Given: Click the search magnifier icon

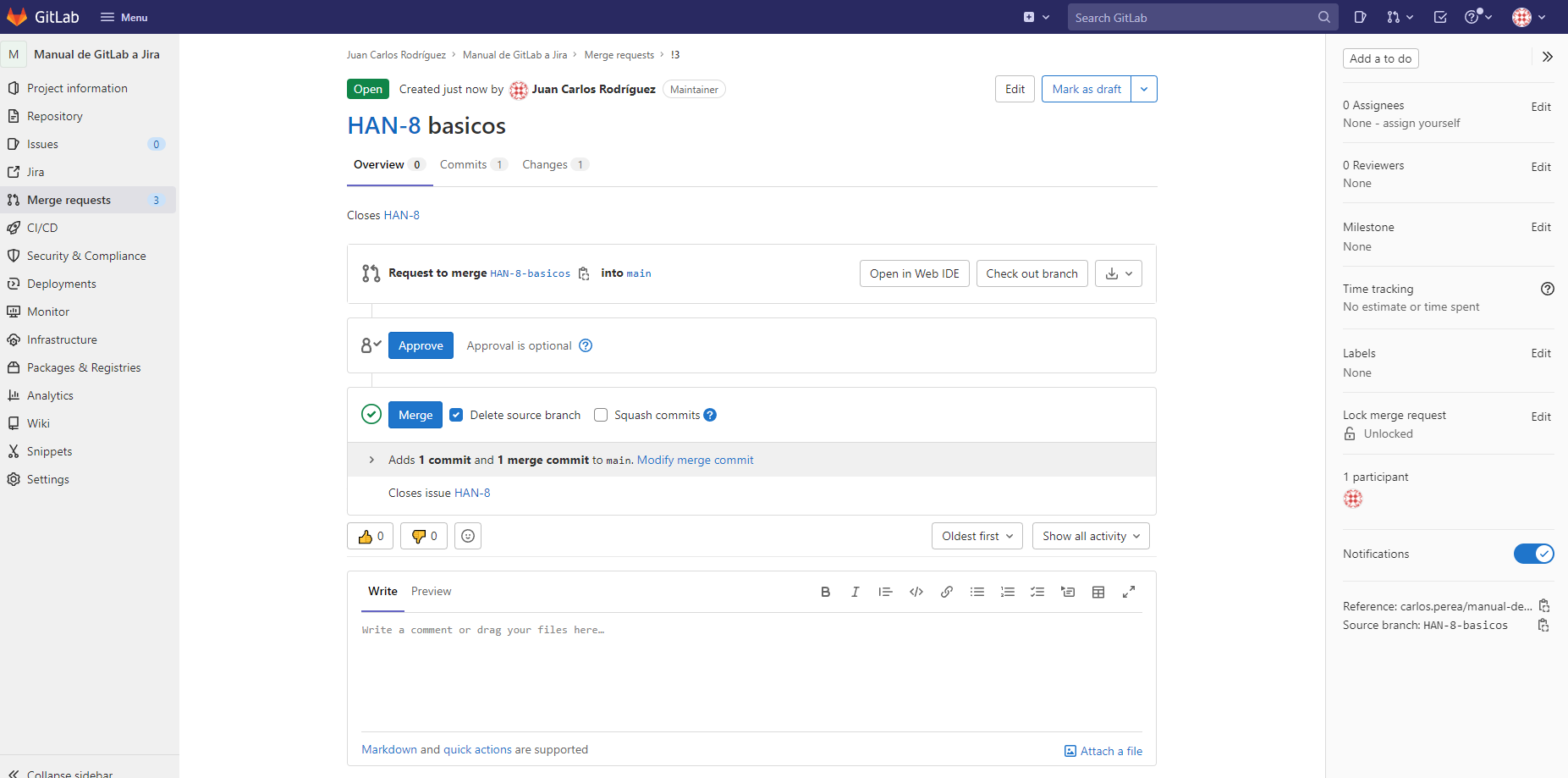Looking at the screenshot, I should click(1323, 17).
